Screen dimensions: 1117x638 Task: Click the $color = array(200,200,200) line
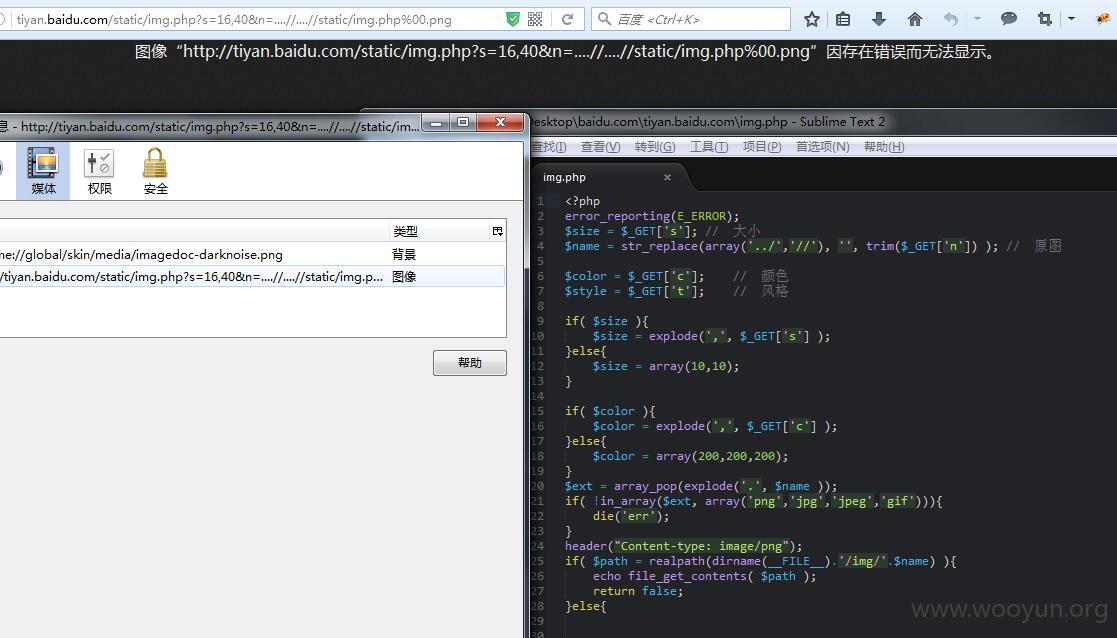690,456
